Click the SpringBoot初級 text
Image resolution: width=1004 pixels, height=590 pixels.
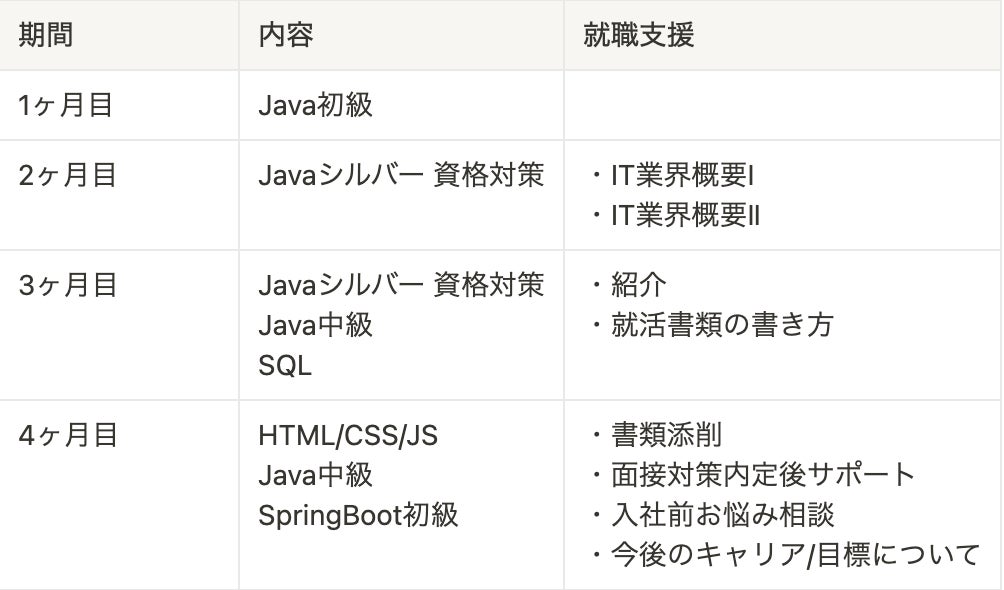pyautogui.click(x=358, y=514)
